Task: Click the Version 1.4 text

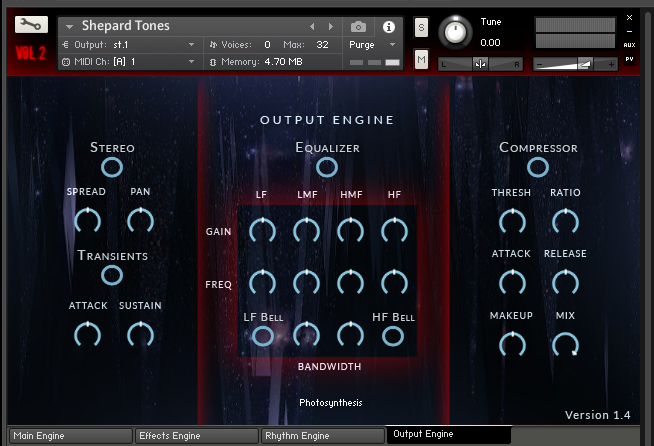Action: tap(597, 415)
